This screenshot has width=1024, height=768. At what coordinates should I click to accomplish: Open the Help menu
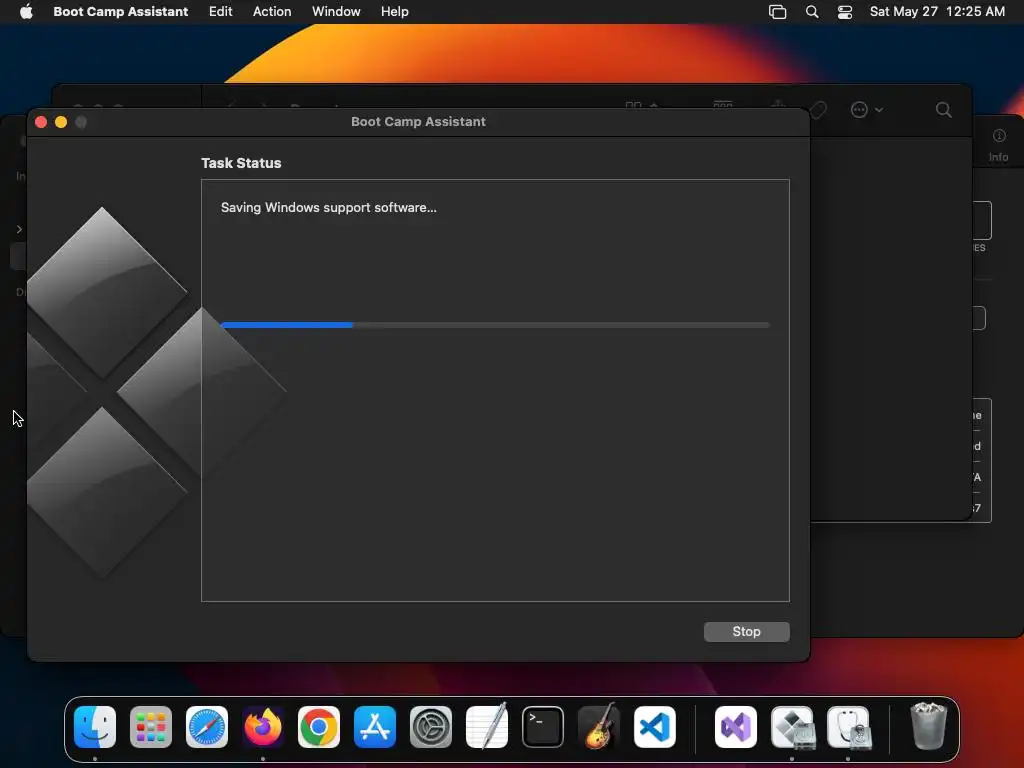394,11
